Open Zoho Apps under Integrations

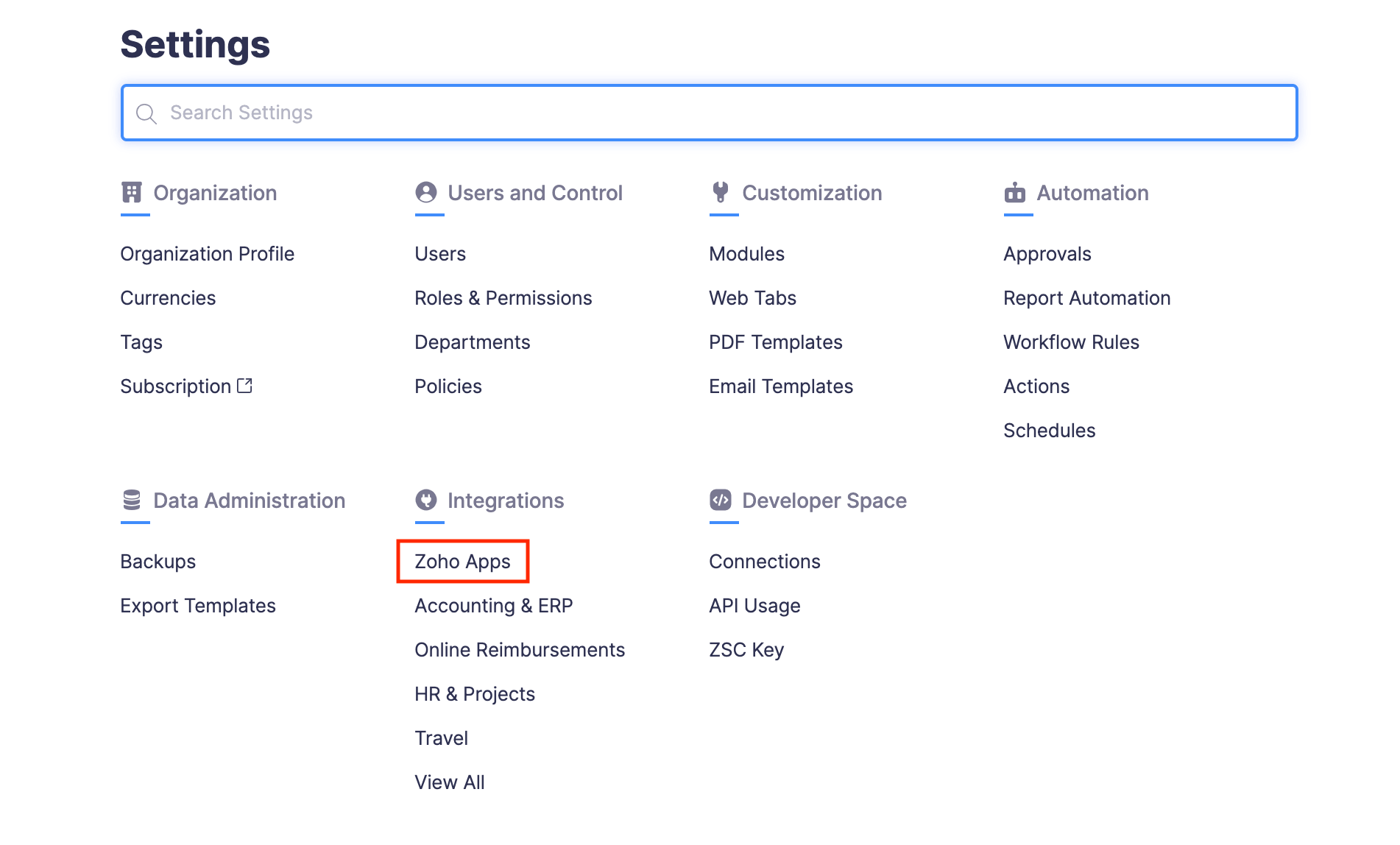click(462, 561)
